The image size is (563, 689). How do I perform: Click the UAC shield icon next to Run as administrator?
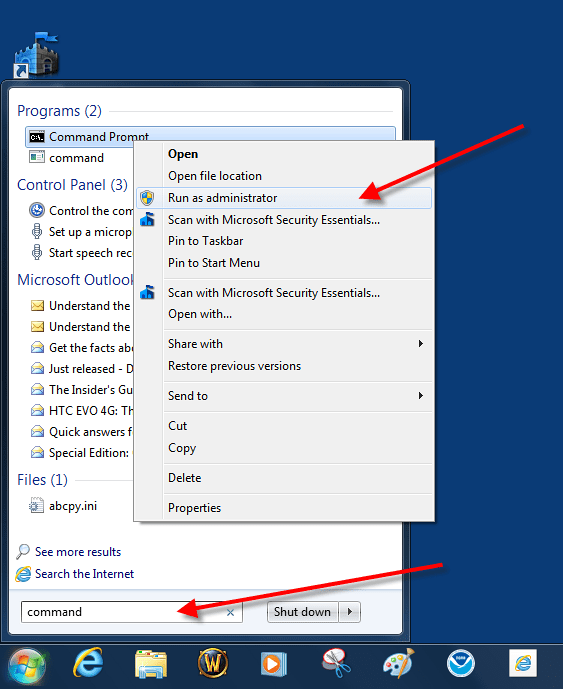click(x=147, y=198)
